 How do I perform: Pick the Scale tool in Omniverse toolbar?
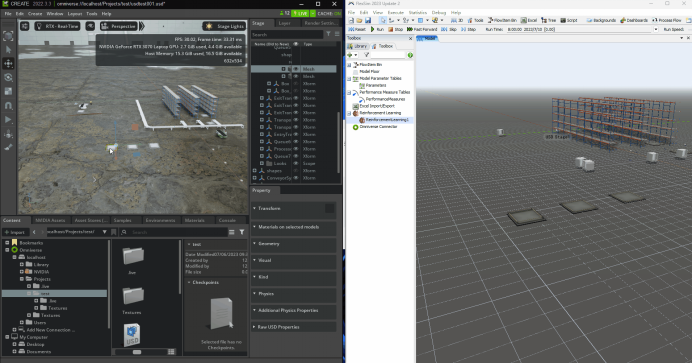[8, 92]
